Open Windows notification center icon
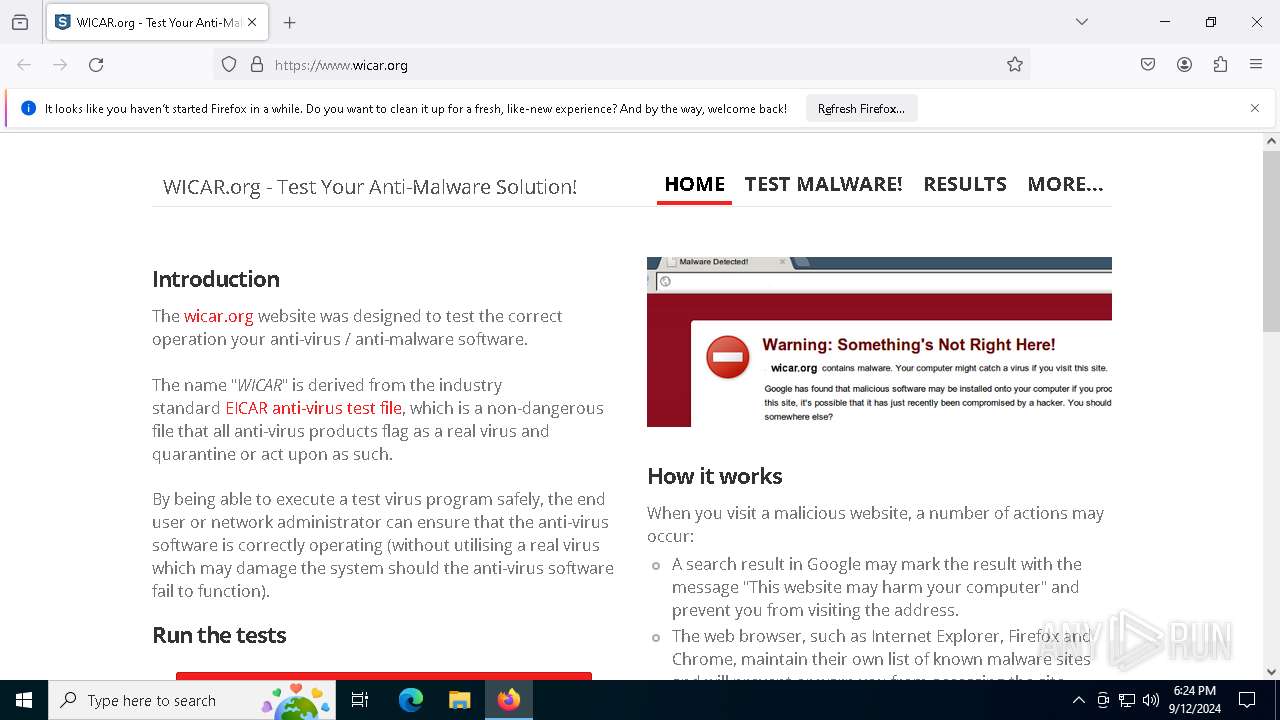The width and height of the screenshot is (1280, 720). (1247, 700)
